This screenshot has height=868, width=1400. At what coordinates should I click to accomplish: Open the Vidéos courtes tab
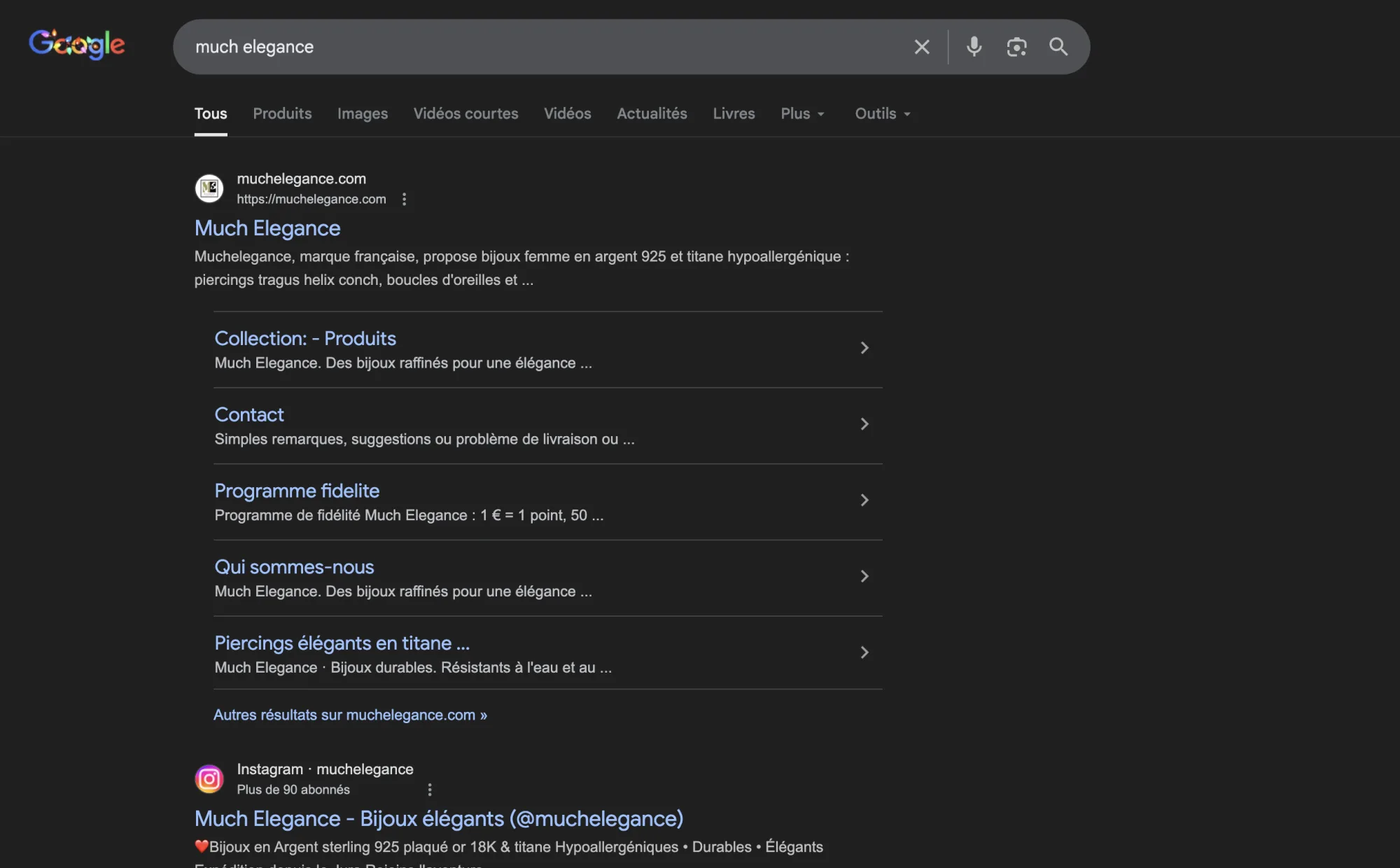pyautogui.click(x=465, y=113)
